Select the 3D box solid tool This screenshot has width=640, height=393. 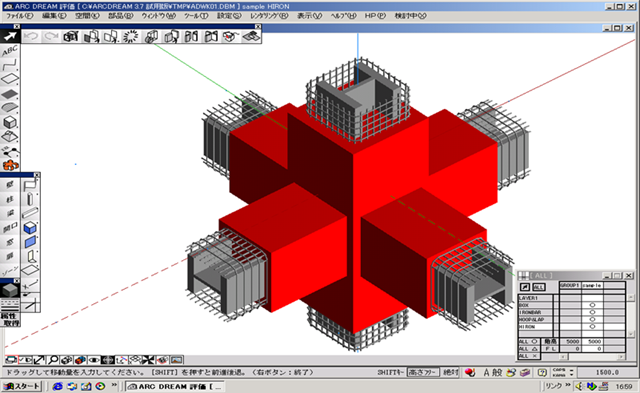(x=10, y=122)
